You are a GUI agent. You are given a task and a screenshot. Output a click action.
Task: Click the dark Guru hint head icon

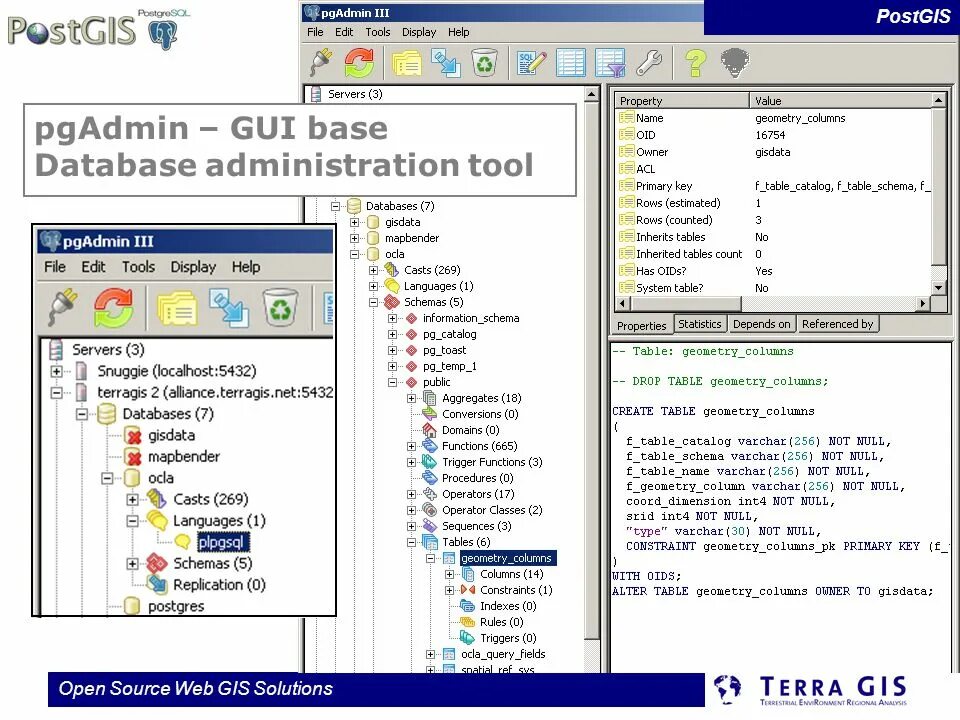pyautogui.click(x=735, y=62)
